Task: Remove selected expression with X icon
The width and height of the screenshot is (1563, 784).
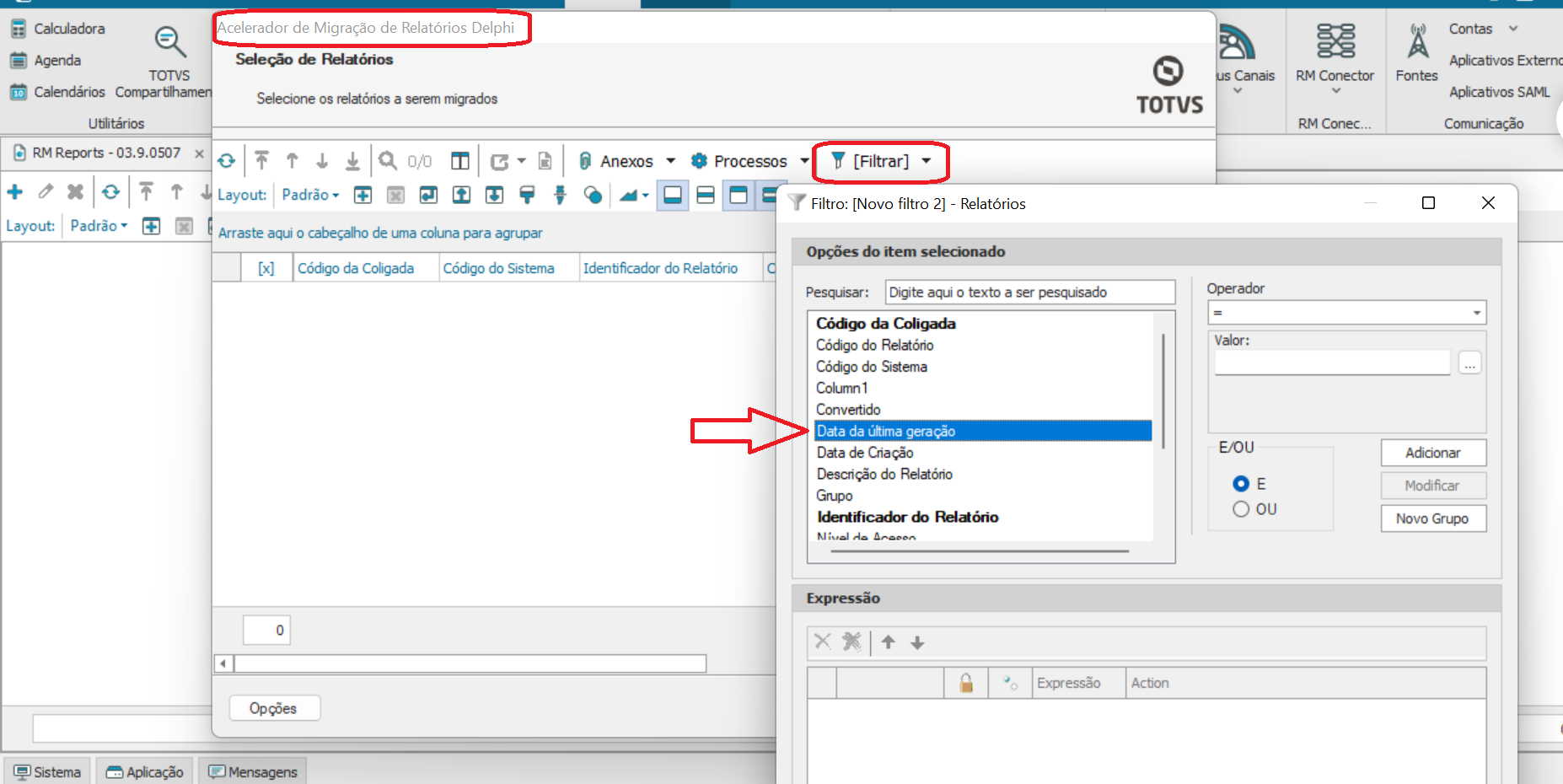Action: pyautogui.click(x=823, y=642)
